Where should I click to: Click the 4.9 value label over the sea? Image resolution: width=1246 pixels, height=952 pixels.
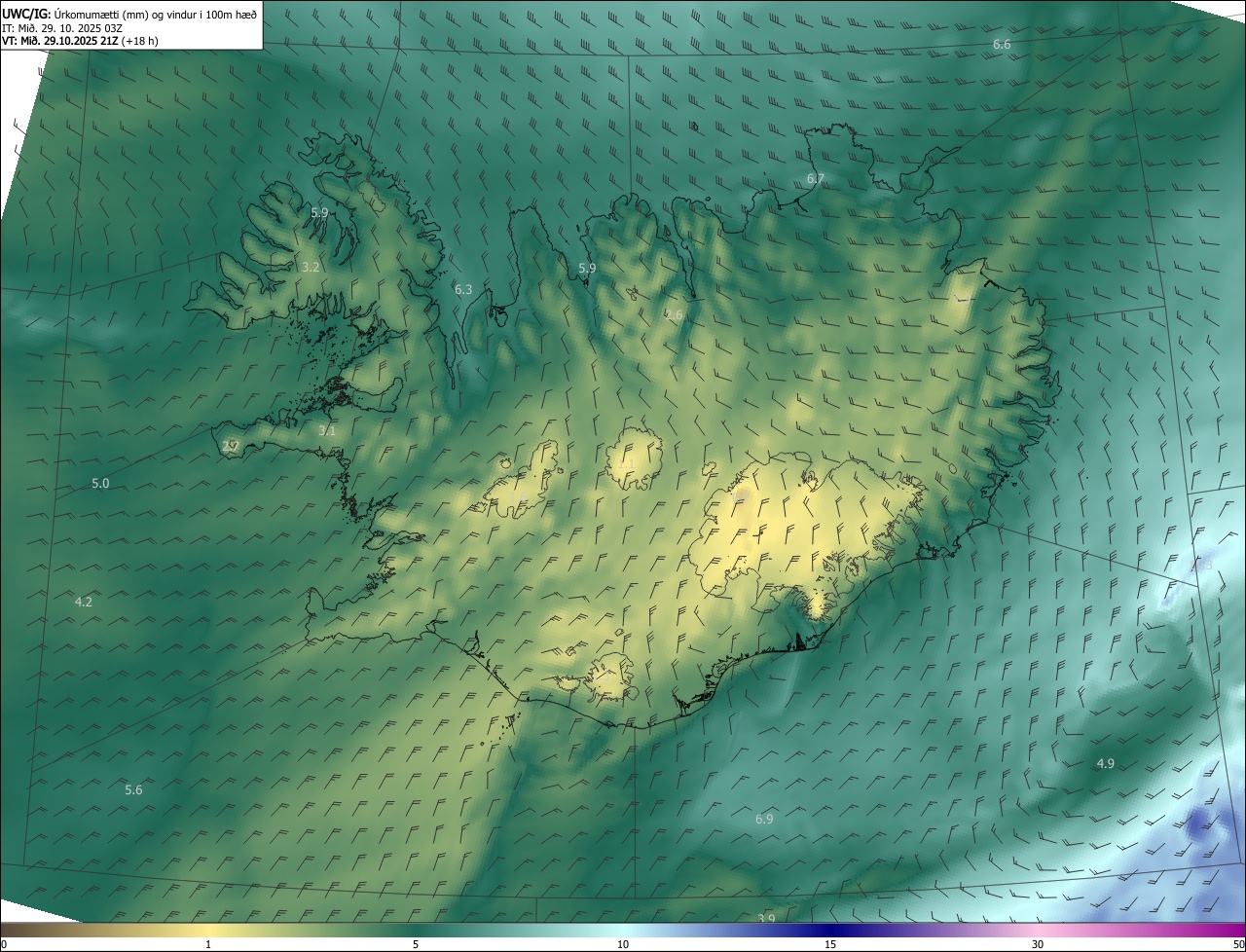click(x=1105, y=763)
